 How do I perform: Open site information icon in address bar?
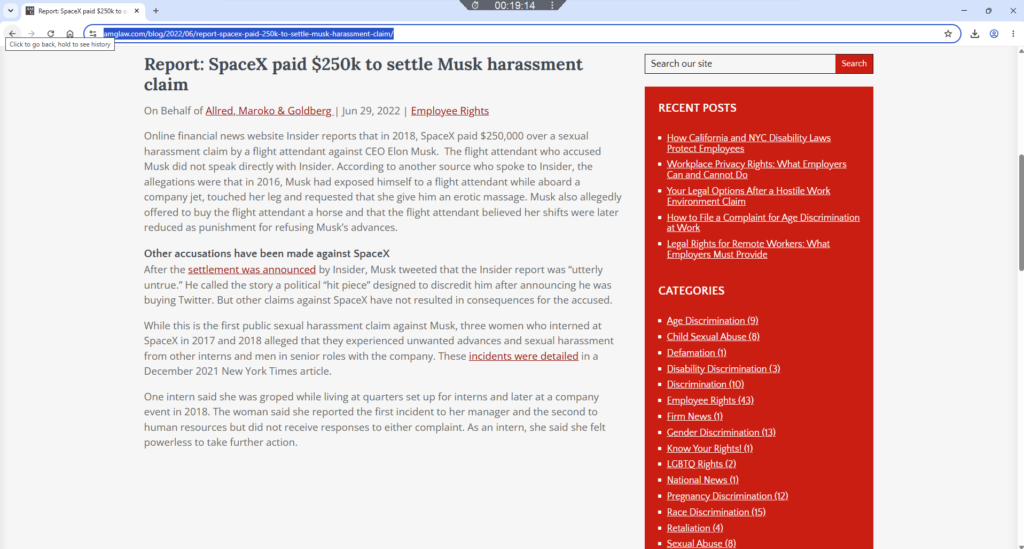pyautogui.click(x=93, y=34)
